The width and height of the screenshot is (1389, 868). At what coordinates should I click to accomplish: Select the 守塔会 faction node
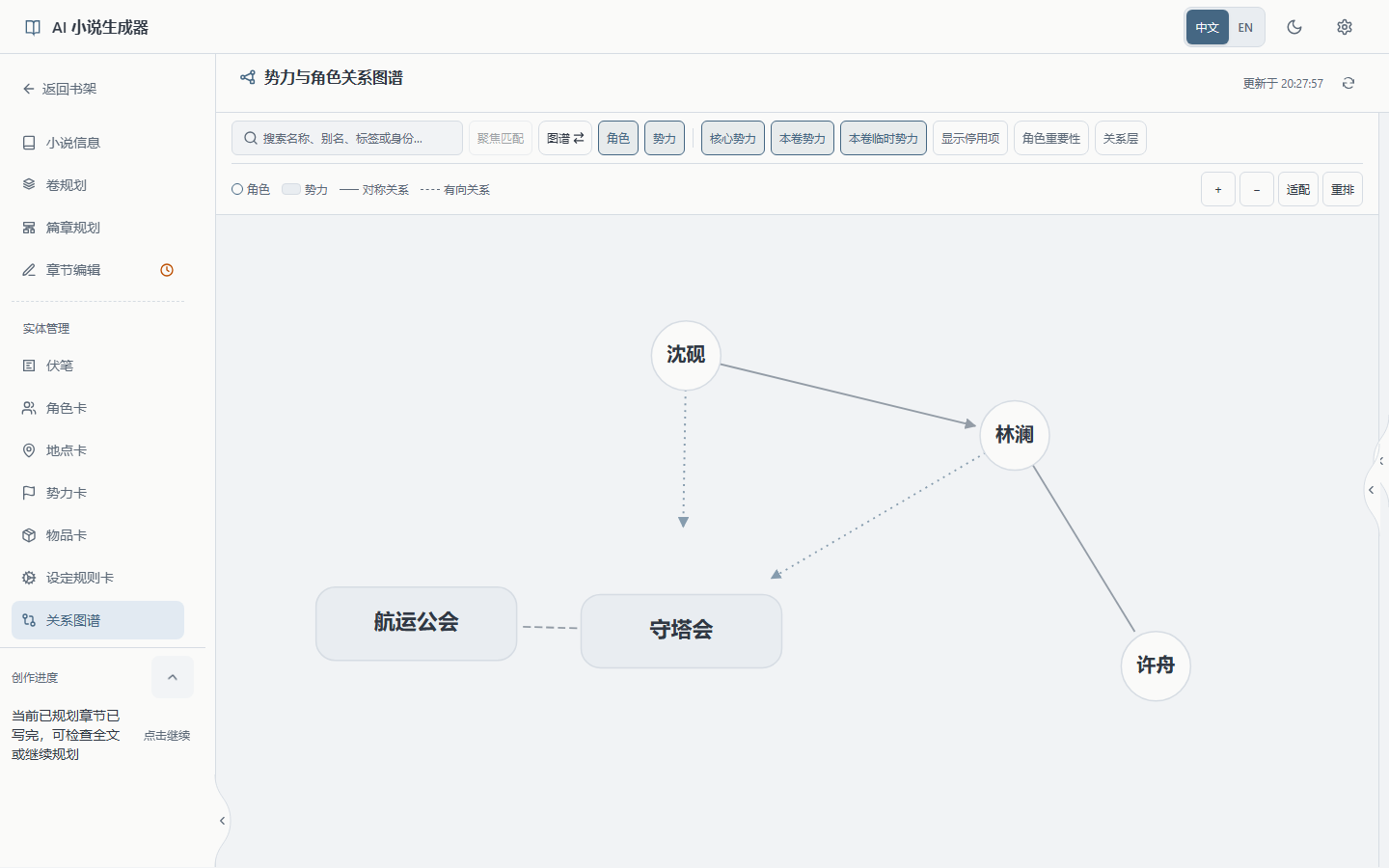pyautogui.click(x=681, y=631)
